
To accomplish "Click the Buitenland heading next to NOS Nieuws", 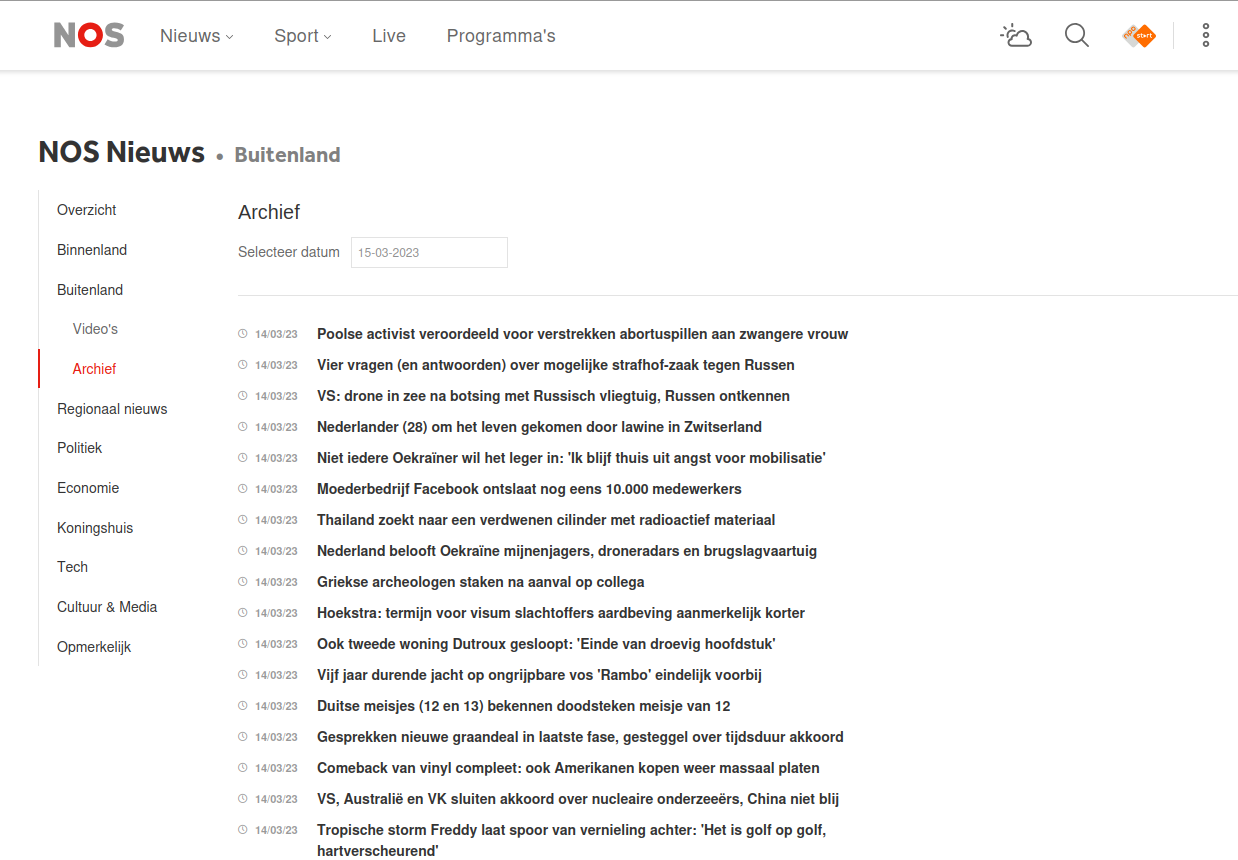I will 287,155.
